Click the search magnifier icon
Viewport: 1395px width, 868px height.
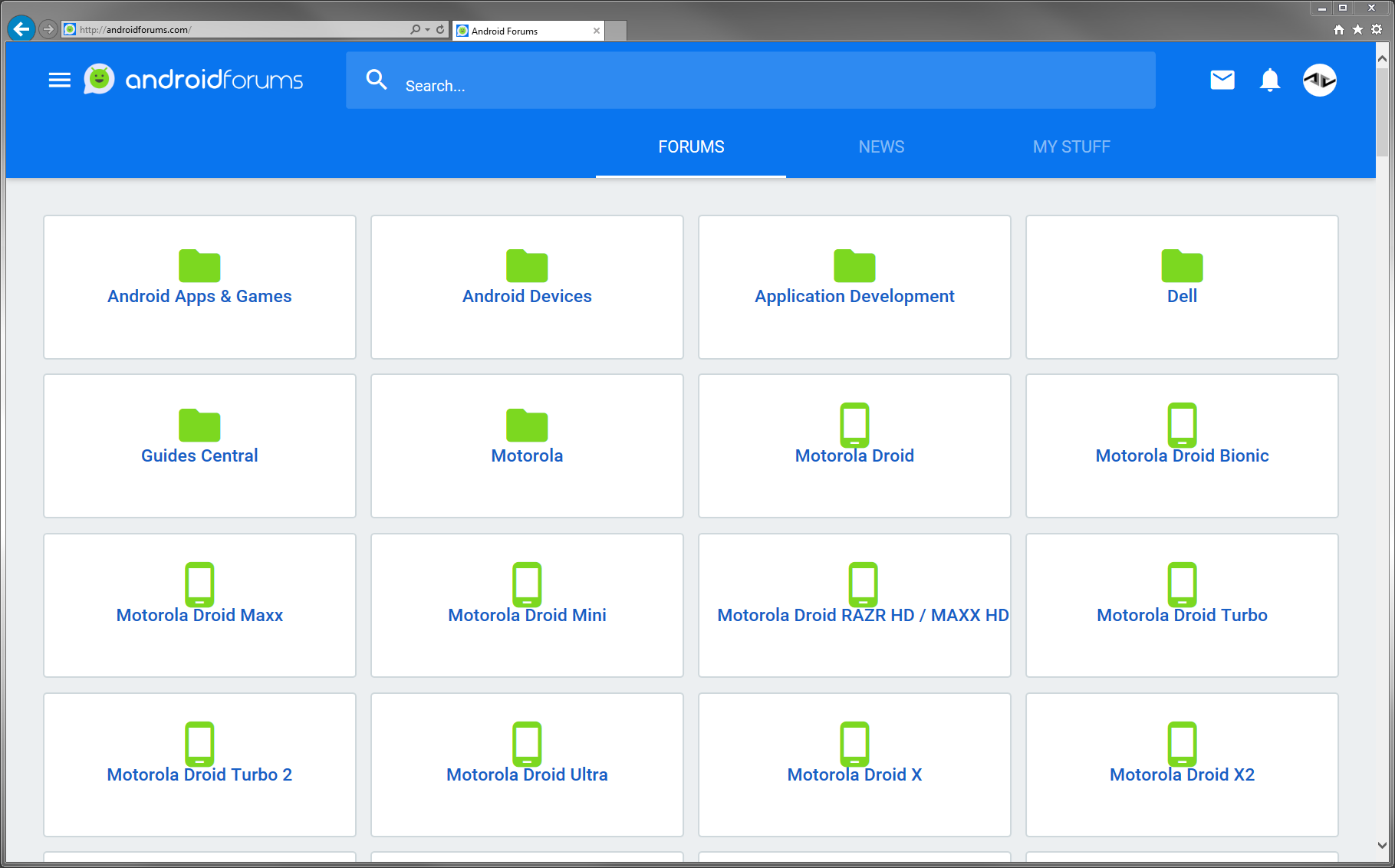pyautogui.click(x=377, y=79)
